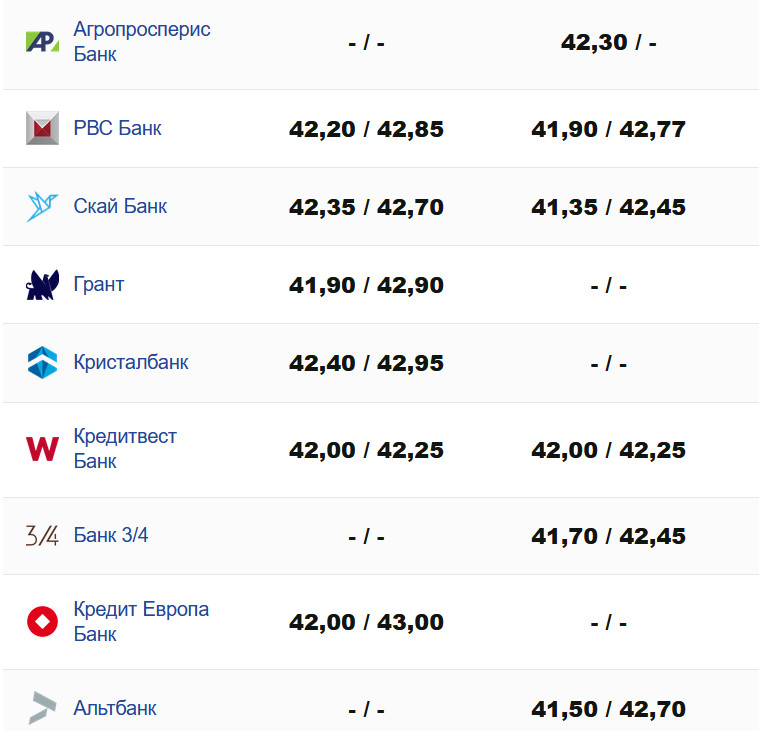Viewport: 759px width, 731px height.
Task: Open the Грант bank link
Action: (99, 285)
